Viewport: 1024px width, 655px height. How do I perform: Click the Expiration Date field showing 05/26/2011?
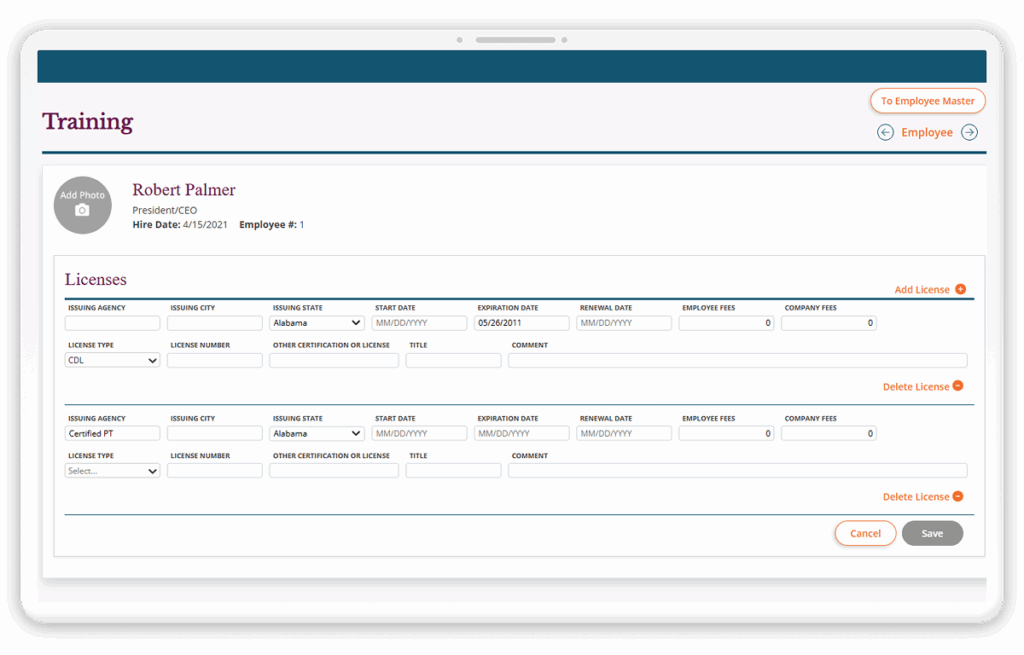pyautogui.click(x=521, y=322)
